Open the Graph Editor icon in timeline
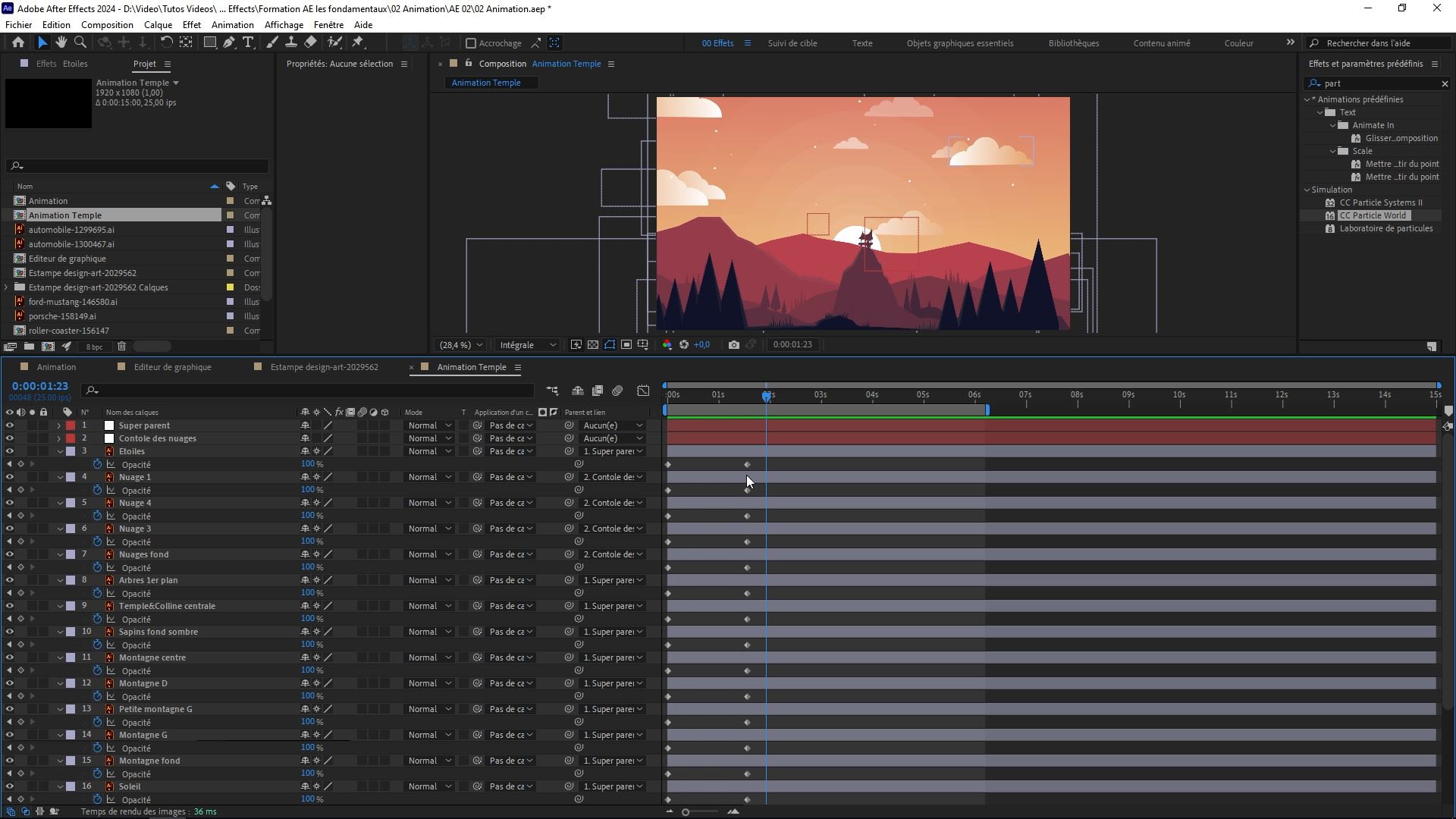The width and height of the screenshot is (1456, 819). (643, 391)
